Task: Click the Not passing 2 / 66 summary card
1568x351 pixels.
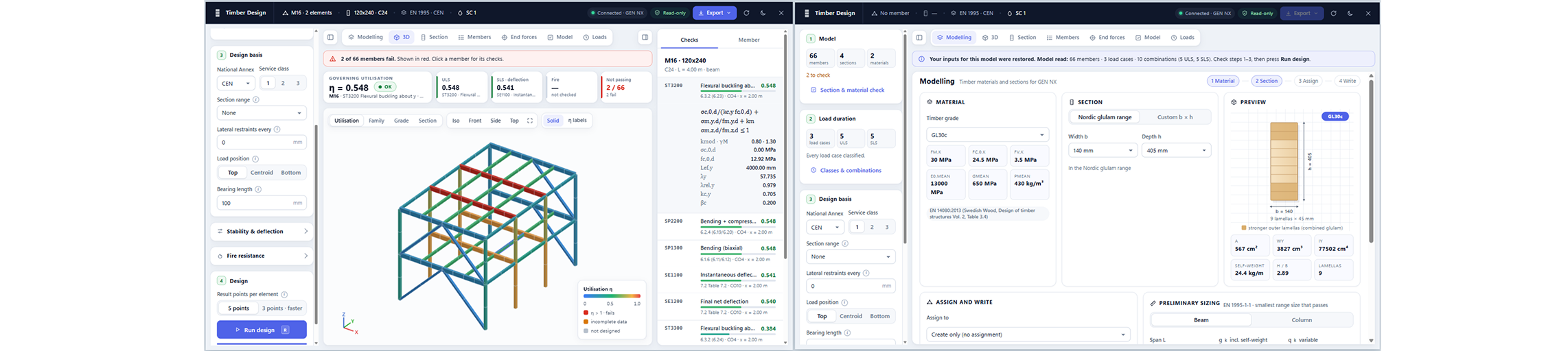Action: [625, 87]
